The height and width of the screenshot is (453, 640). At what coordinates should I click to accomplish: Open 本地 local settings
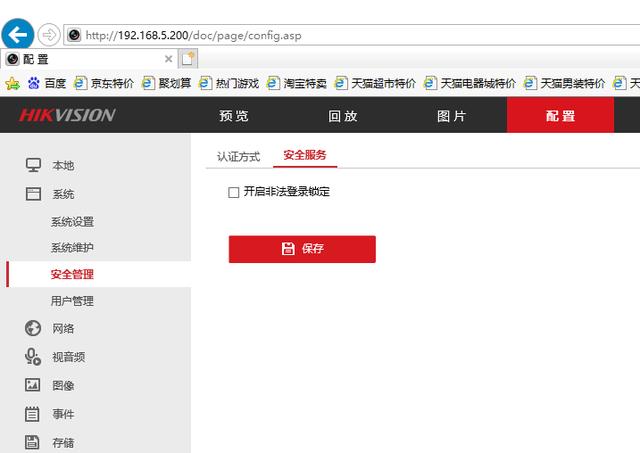click(x=63, y=166)
